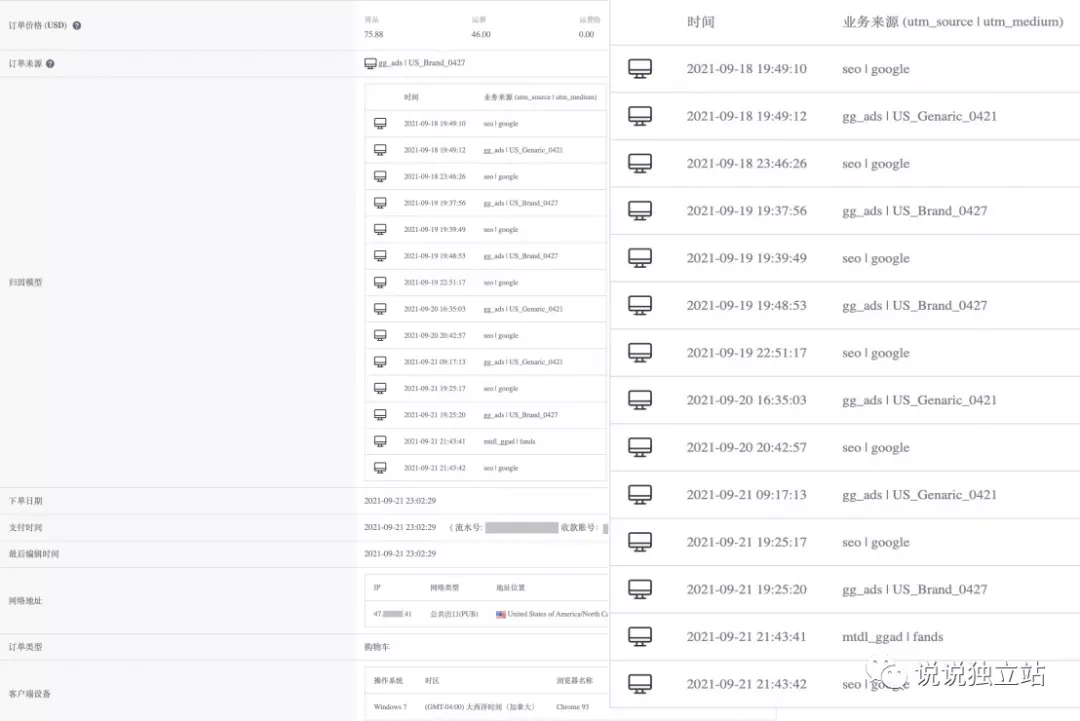Click the help icon beside 订单来源
The height and width of the screenshot is (721, 1080).
tap(50, 64)
